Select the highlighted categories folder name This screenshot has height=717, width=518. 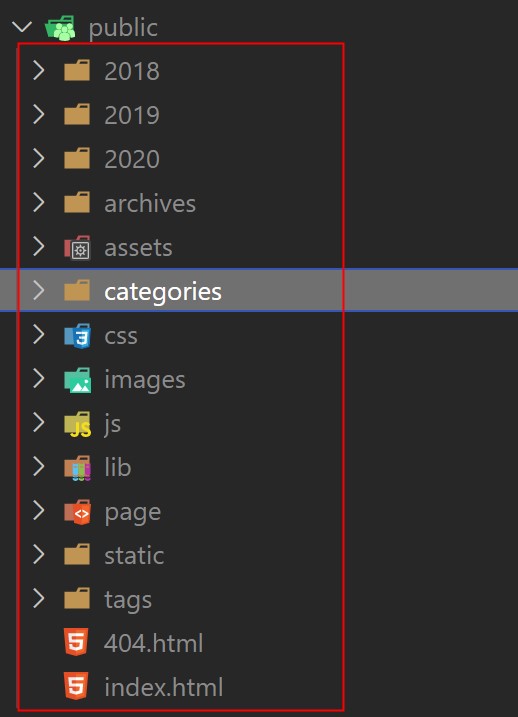point(163,292)
